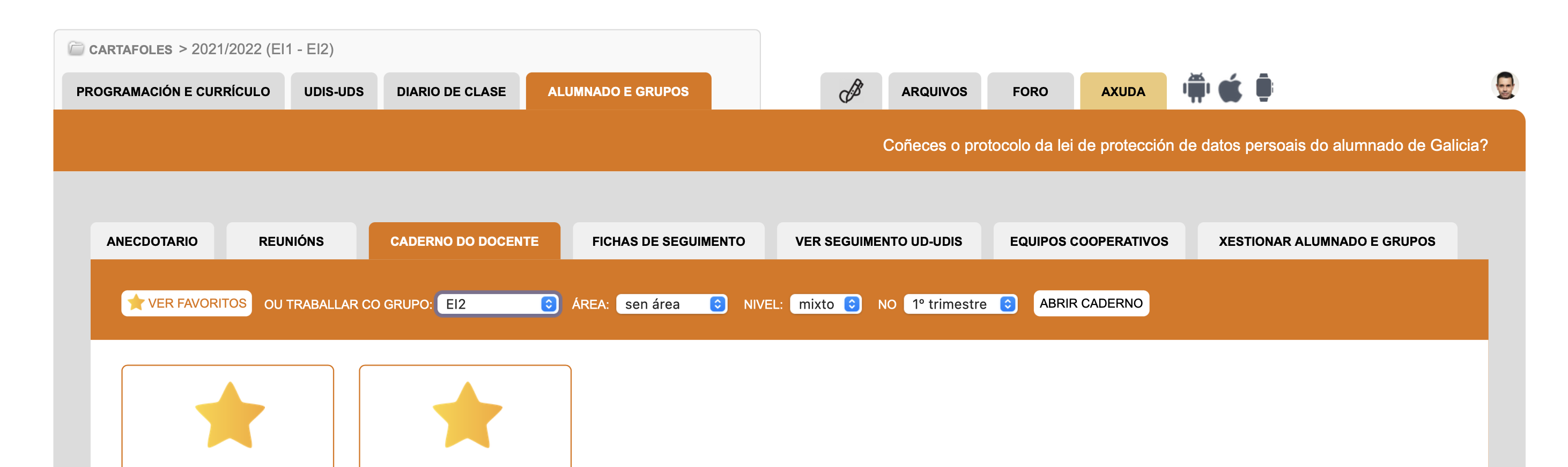Go to Fichas de Seguimento tab
Viewport: 1568px width, 467px height.
668,242
